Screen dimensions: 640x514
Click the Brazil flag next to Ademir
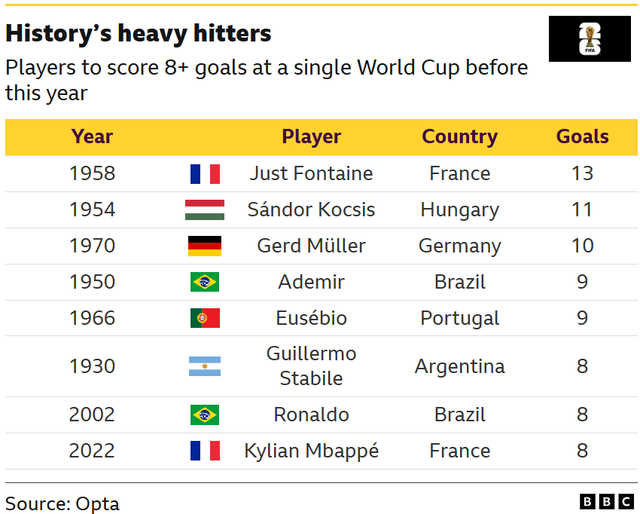pyautogui.click(x=204, y=282)
